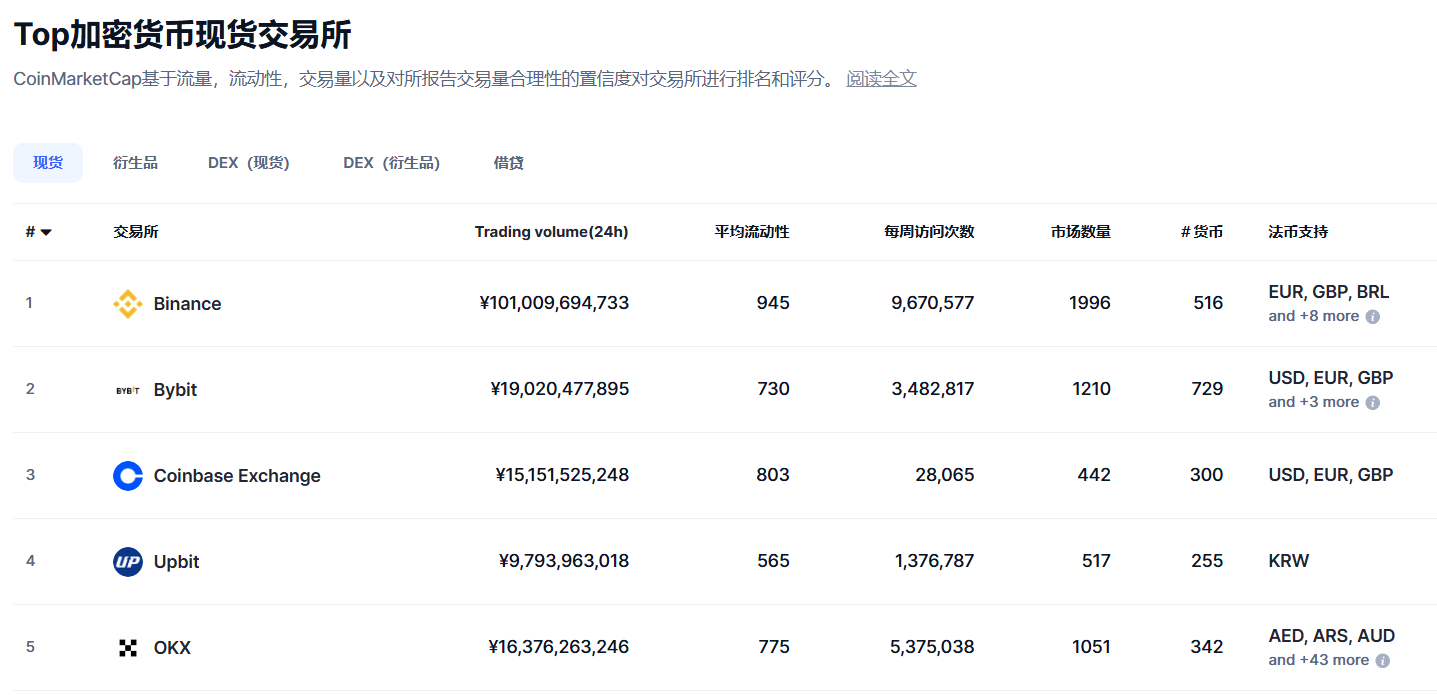Click Bybit coin count 729
This screenshot has width=1437, height=695.
coord(1207,389)
